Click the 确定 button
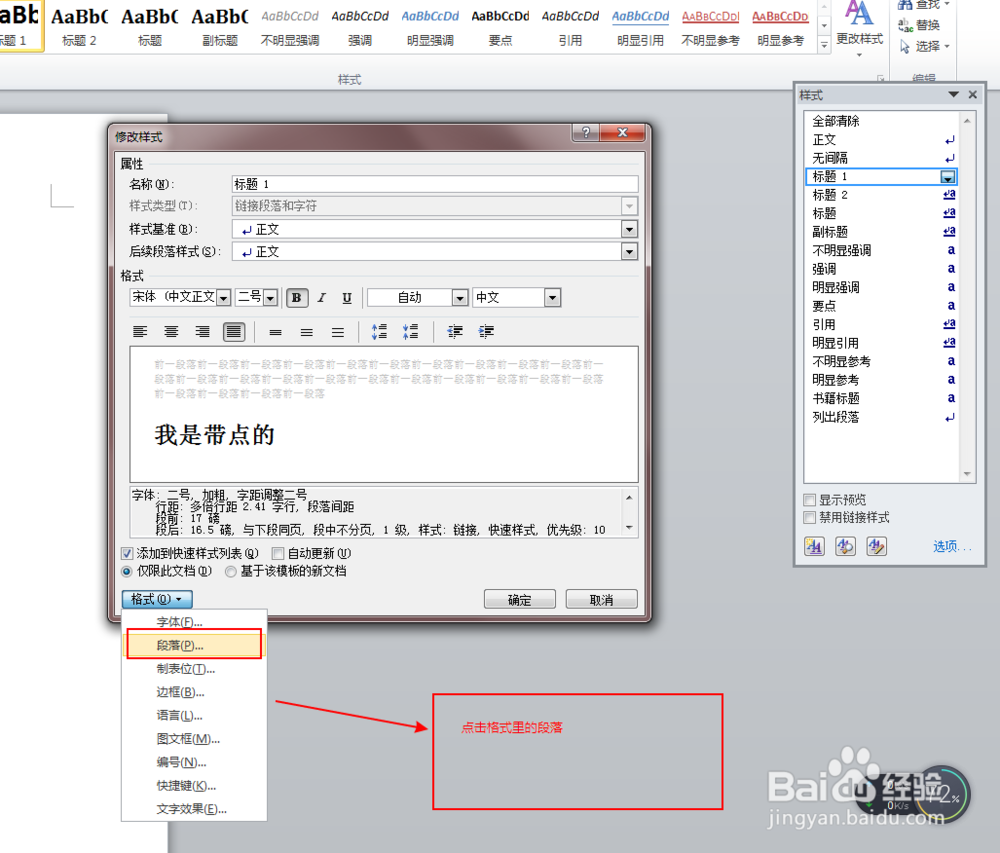This screenshot has width=1000, height=853. tap(519, 598)
